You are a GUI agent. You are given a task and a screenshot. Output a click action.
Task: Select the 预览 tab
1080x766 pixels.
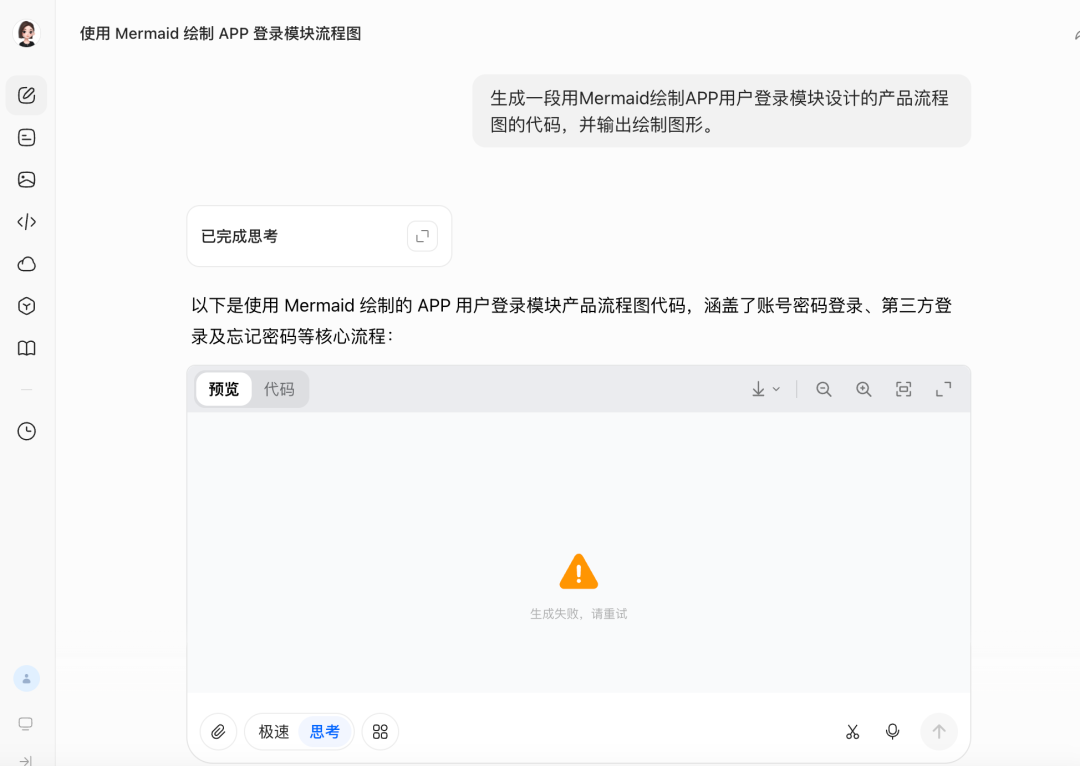224,389
